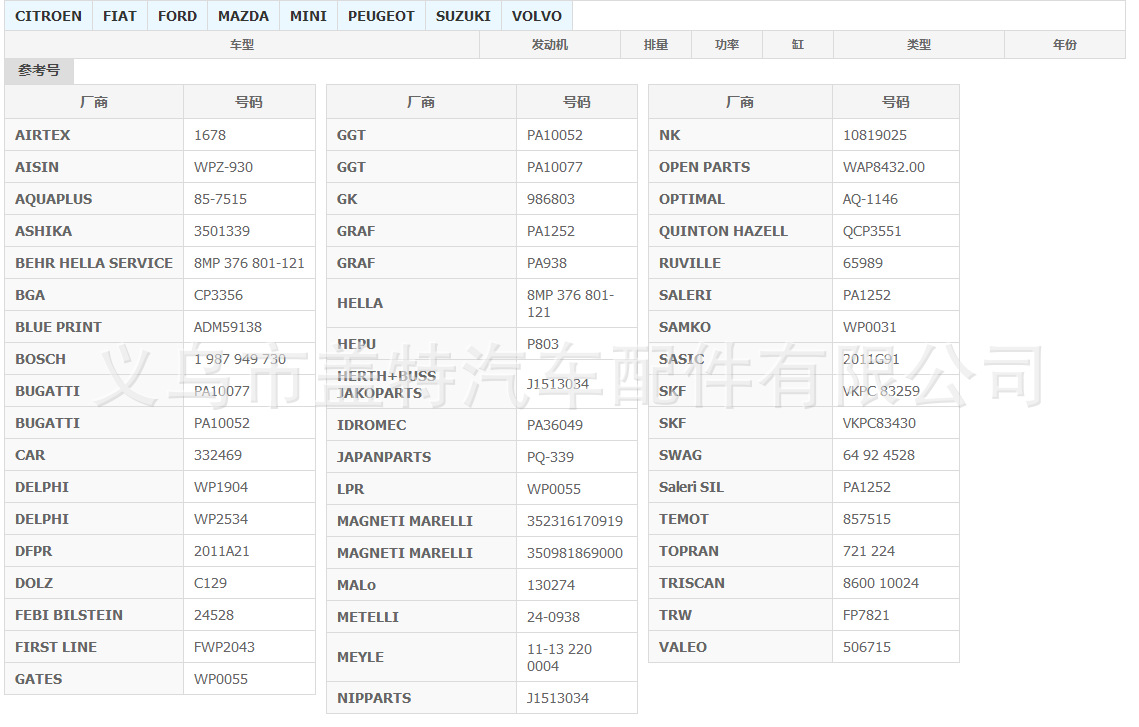Image resolution: width=1139 pixels, height=727 pixels.
Task: Open the SUZUKI tab
Action: 463,16
